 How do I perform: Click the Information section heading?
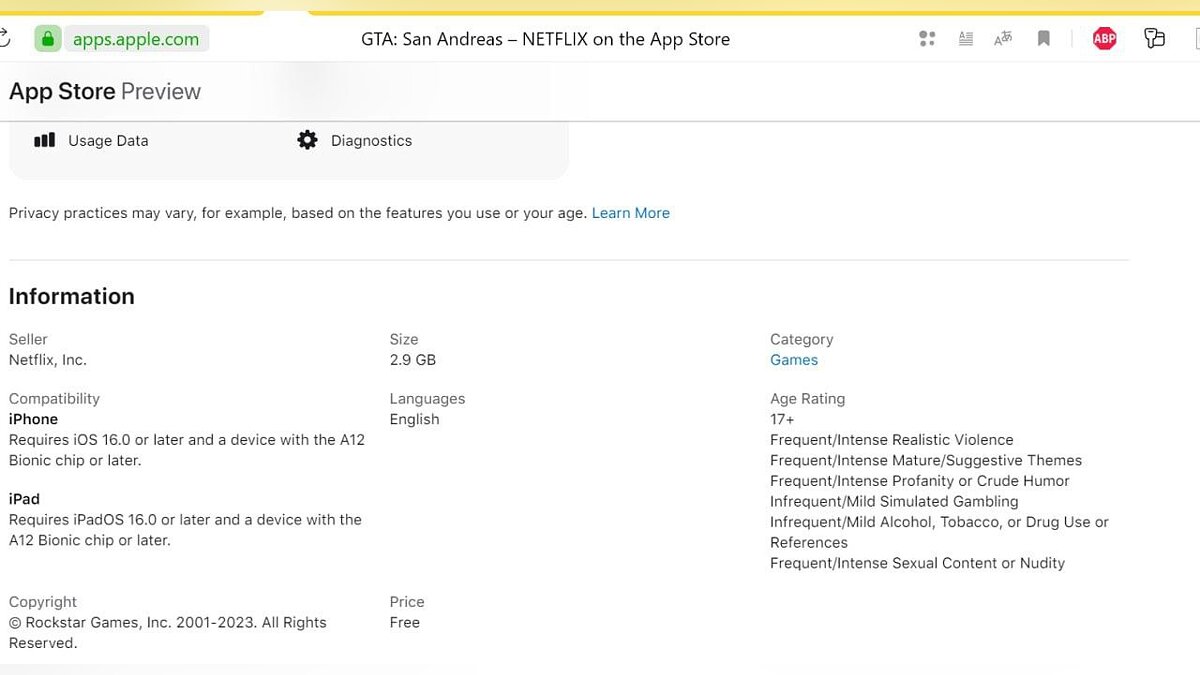point(72,296)
